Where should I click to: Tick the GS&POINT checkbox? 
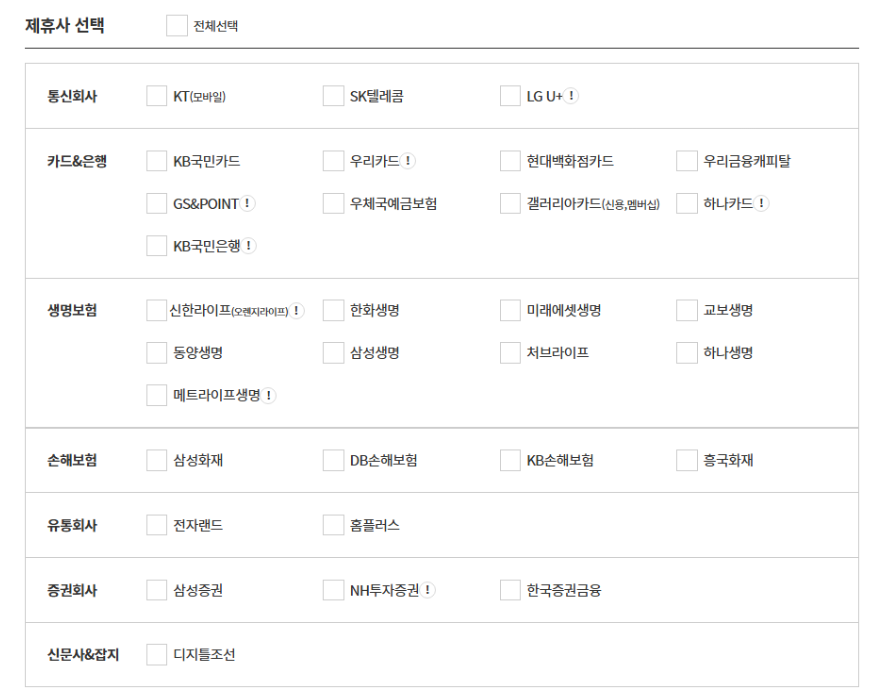pos(156,203)
